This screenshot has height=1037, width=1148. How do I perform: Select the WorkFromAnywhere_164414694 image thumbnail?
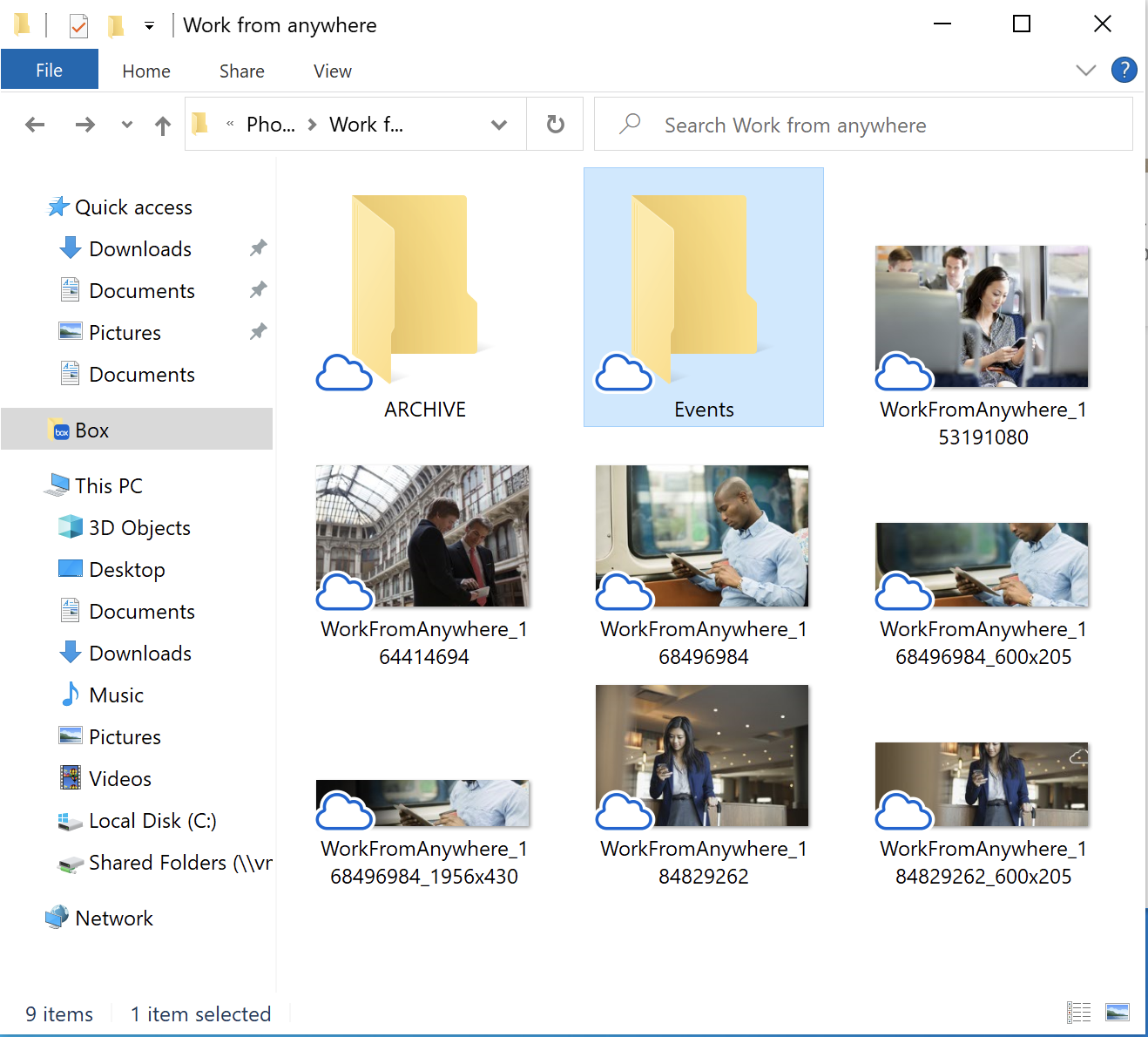pyautogui.click(x=423, y=537)
